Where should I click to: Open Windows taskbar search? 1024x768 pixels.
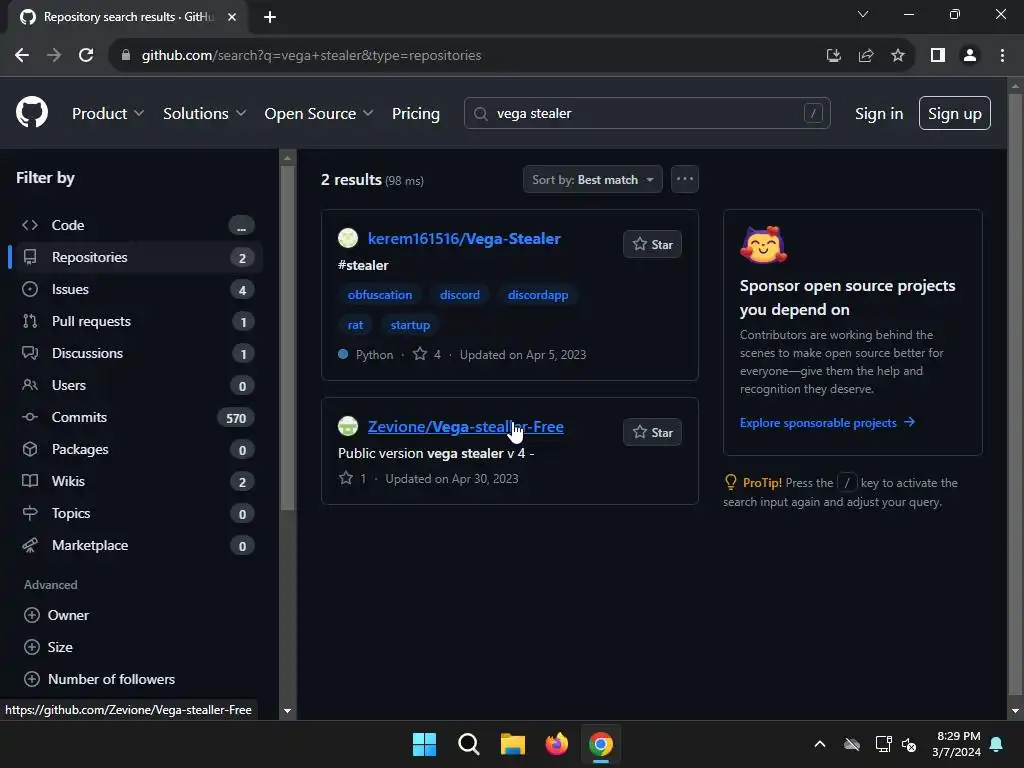(469, 744)
